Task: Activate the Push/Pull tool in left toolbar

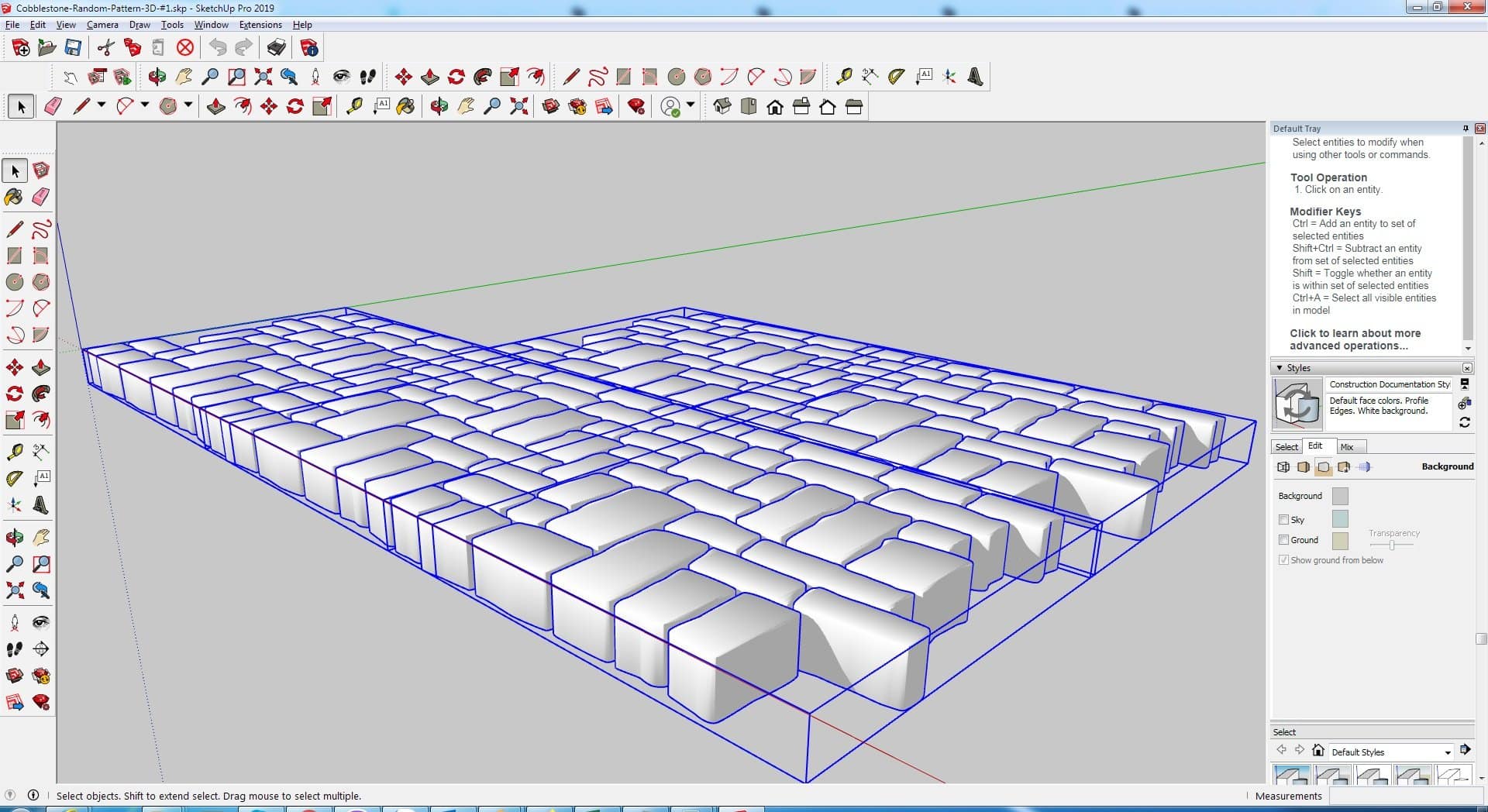Action: (41, 367)
